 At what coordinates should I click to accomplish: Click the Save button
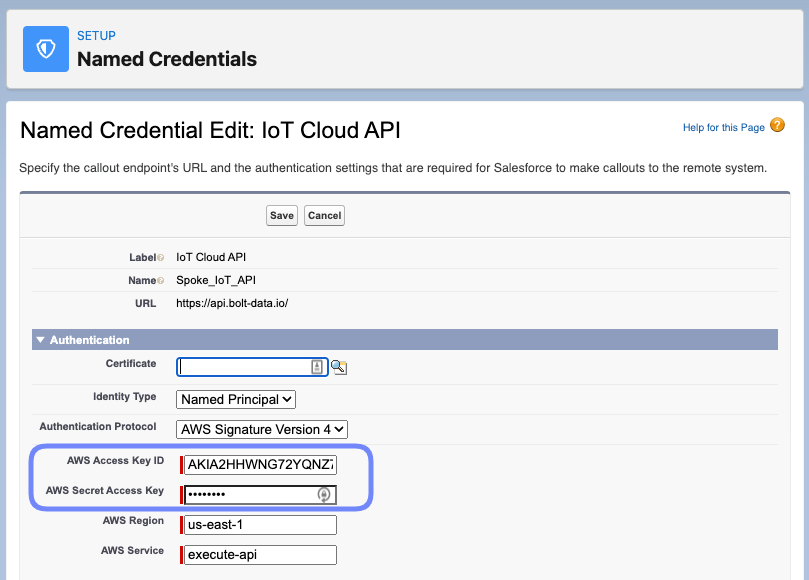(282, 216)
